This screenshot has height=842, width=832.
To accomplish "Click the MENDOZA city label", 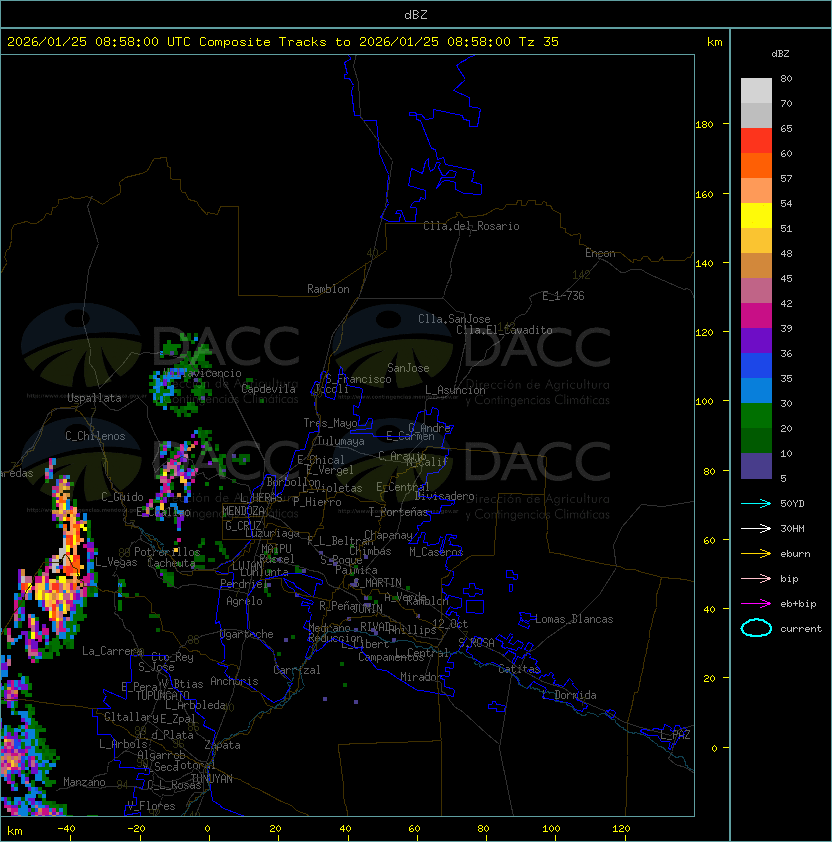I will (243, 511).
